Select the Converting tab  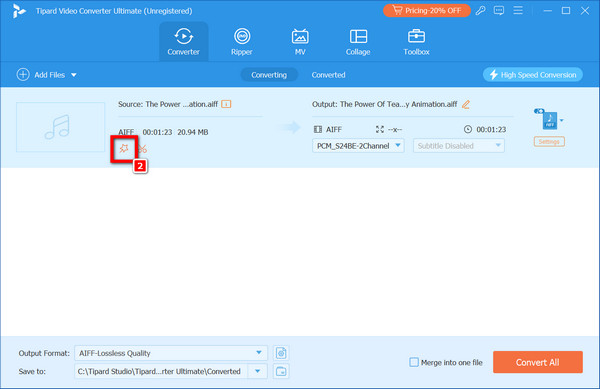click(x=269, y=75)
